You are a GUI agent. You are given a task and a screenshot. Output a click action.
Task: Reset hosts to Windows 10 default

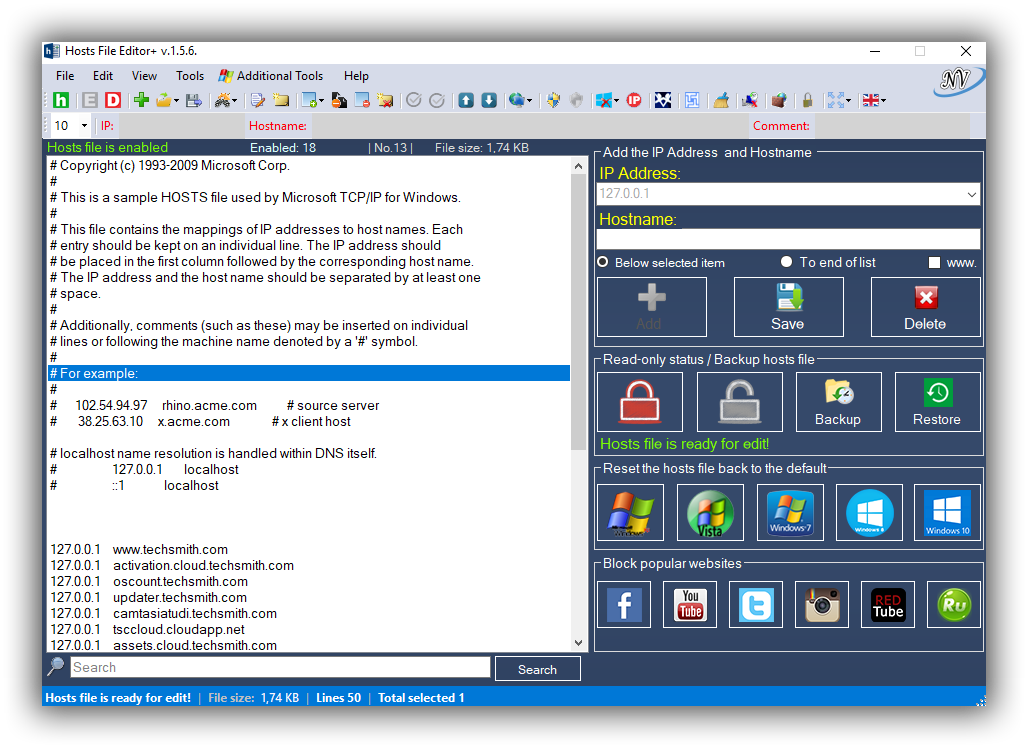tap(947, 513)
